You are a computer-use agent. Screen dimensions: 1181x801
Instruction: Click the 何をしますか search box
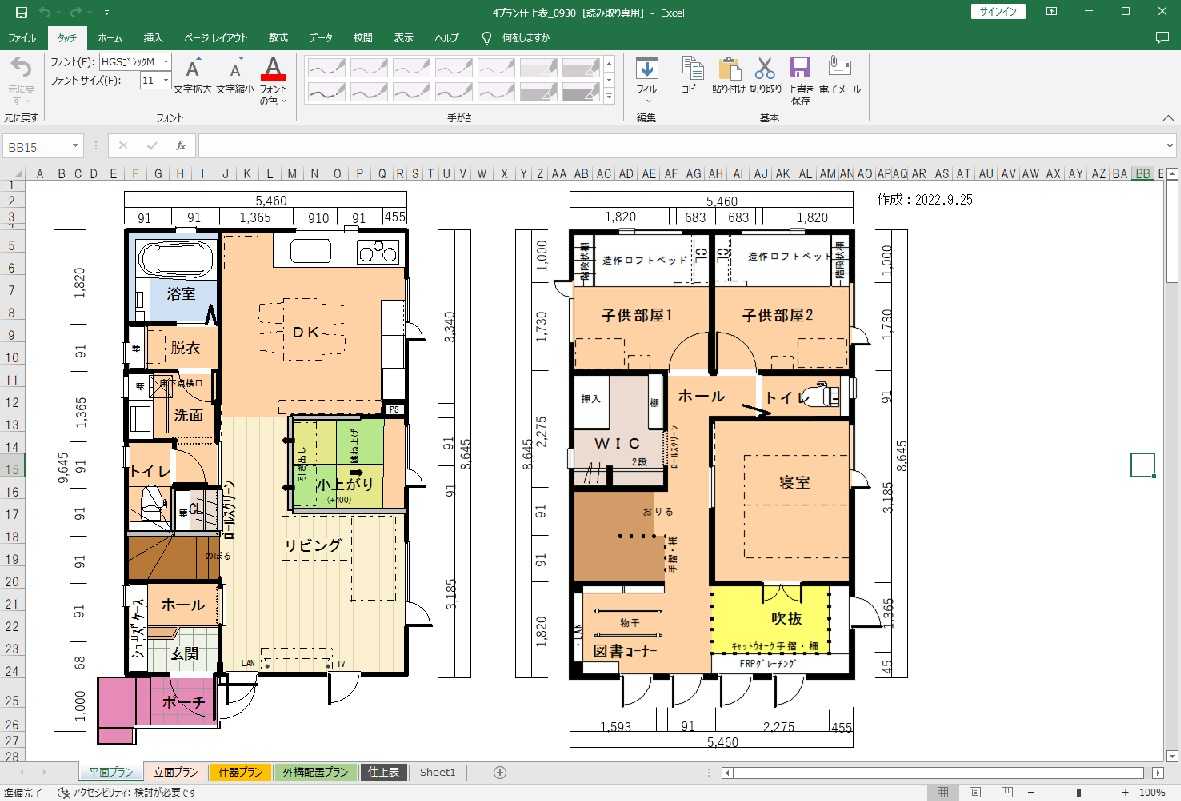pos(526,37)
